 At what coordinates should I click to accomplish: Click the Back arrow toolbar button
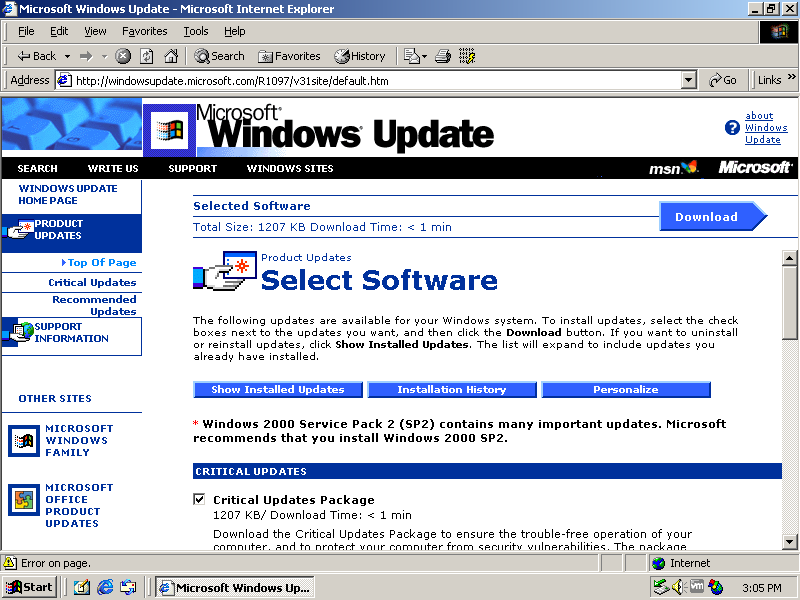tap(36, 56)
